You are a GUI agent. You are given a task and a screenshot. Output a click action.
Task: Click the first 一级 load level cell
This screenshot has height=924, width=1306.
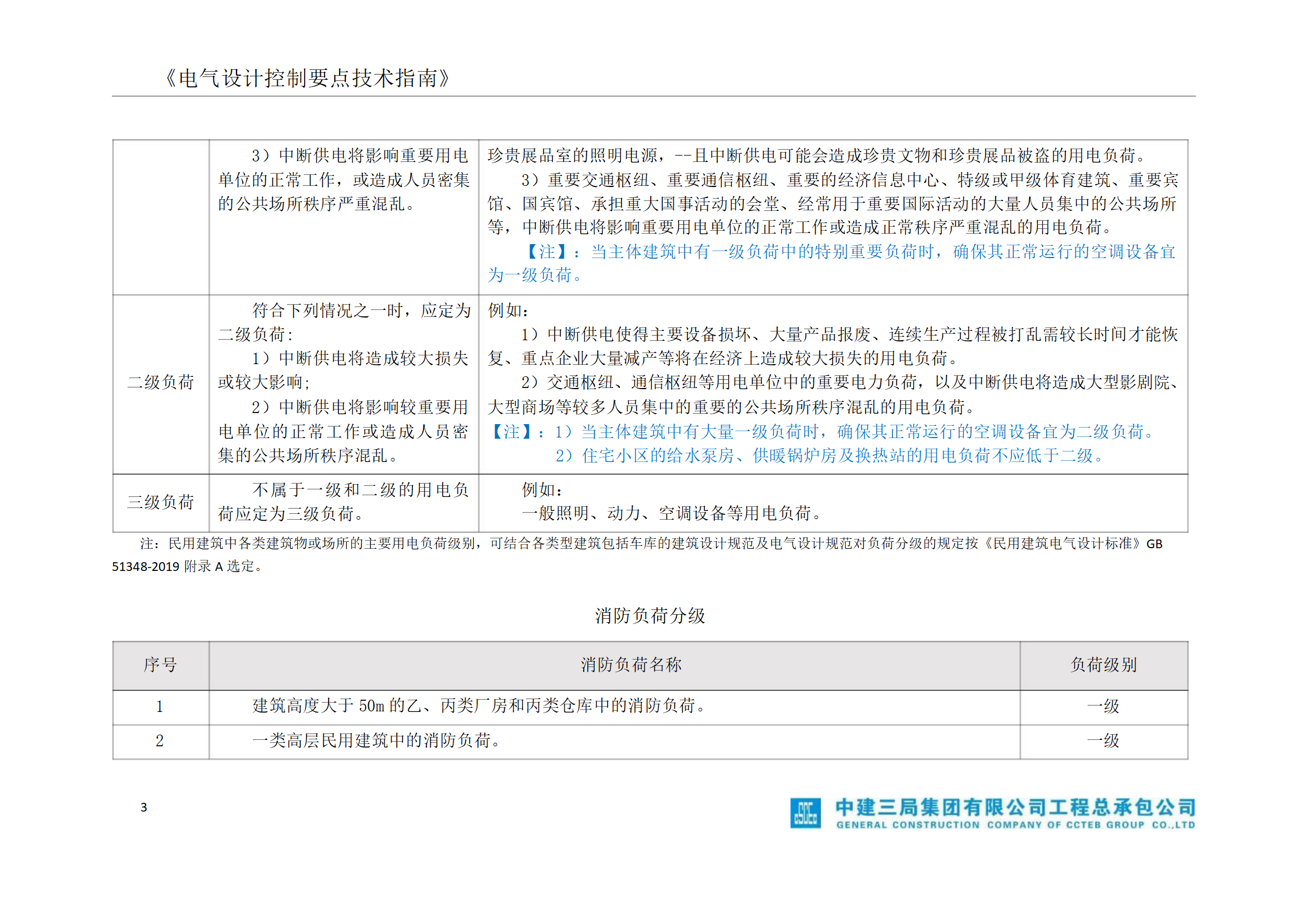pos(1103,706)
